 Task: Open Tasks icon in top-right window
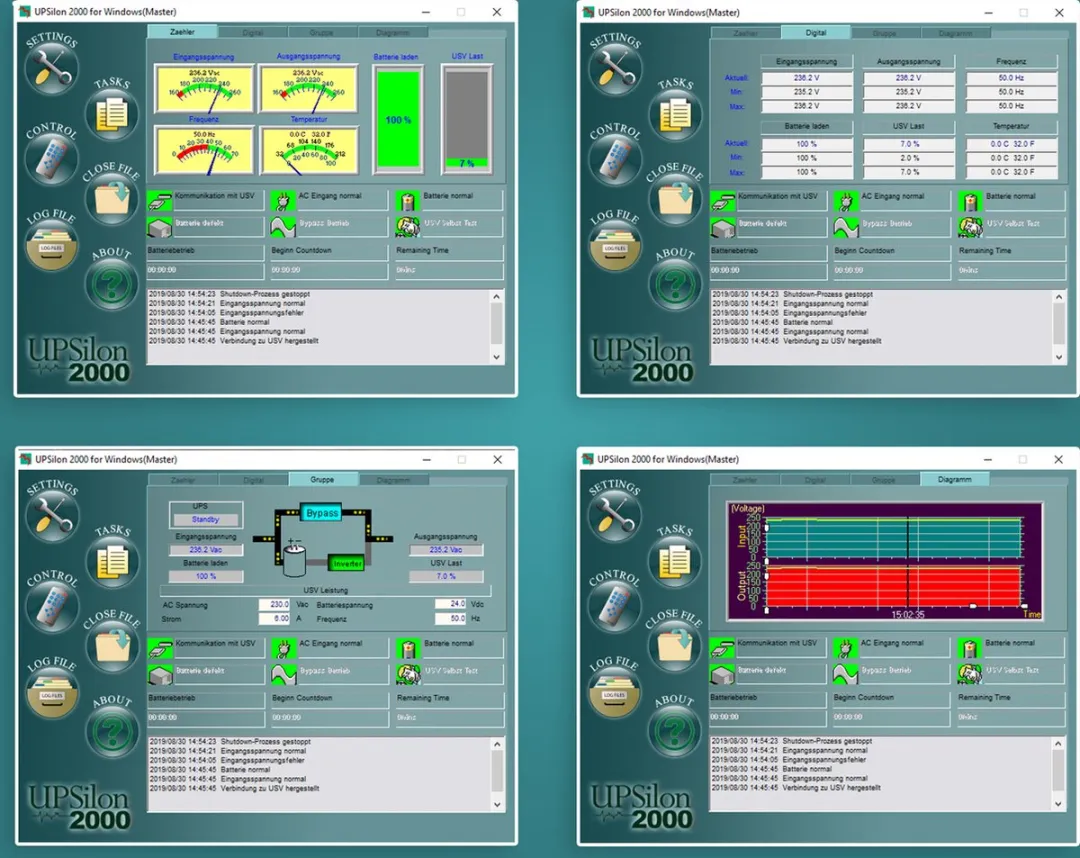[x=675, y=115]
